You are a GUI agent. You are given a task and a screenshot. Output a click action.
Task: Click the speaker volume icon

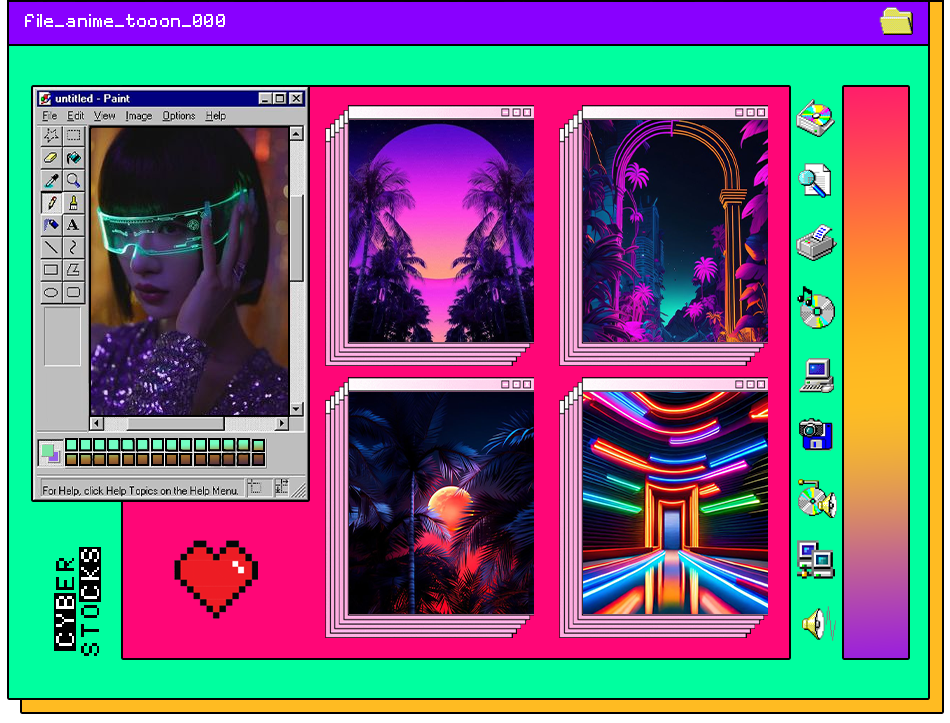pyautogui.click(x=819, y=623)
